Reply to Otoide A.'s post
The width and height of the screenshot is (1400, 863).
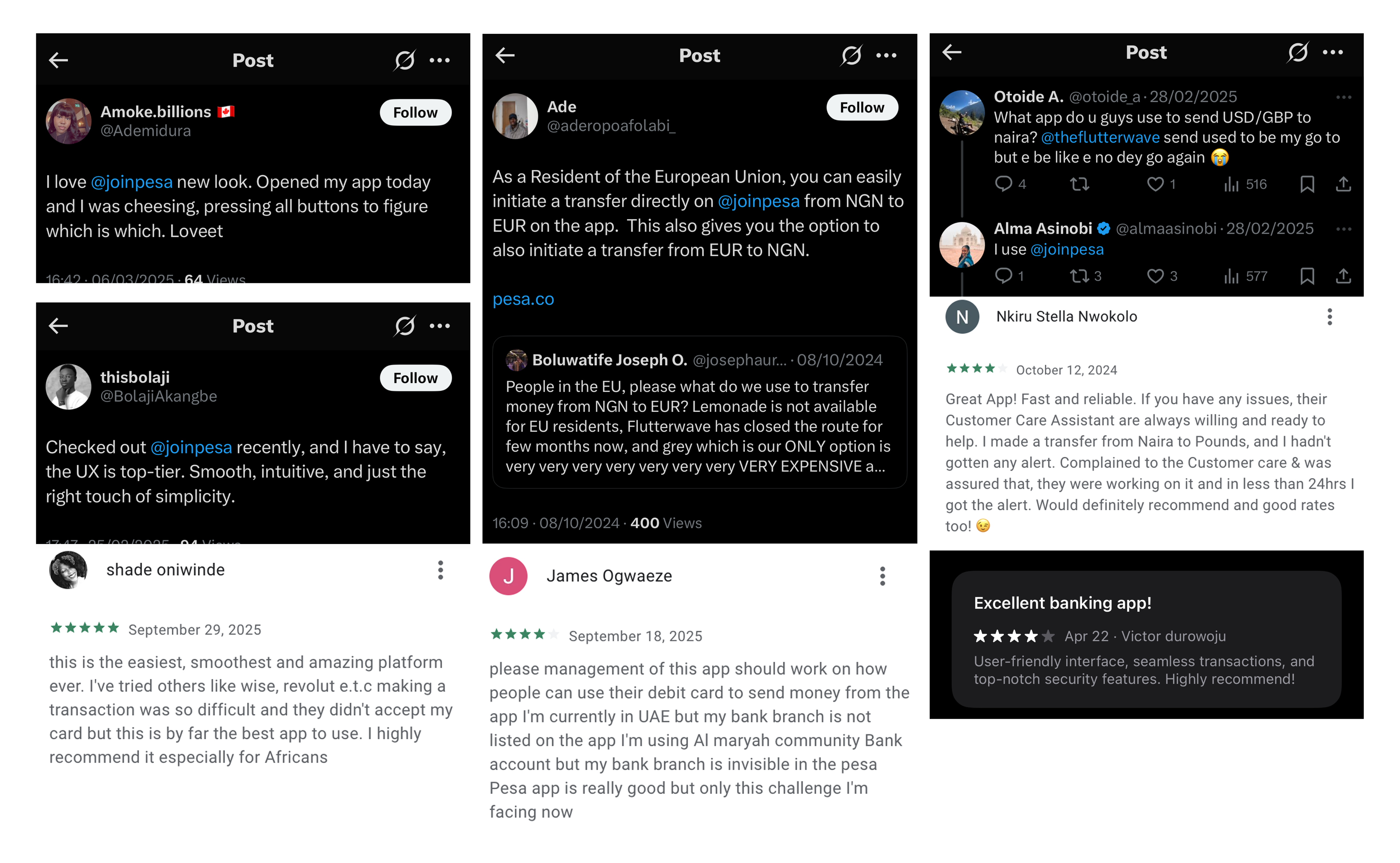coord(1003,184)
